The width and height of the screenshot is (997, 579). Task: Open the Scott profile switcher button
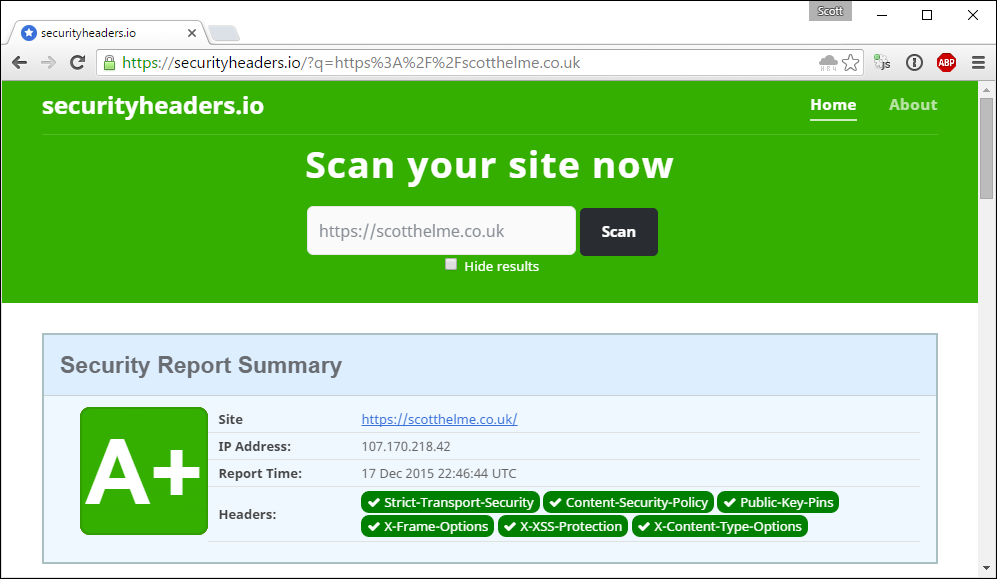pyautogui.click(x=830, y=12)
